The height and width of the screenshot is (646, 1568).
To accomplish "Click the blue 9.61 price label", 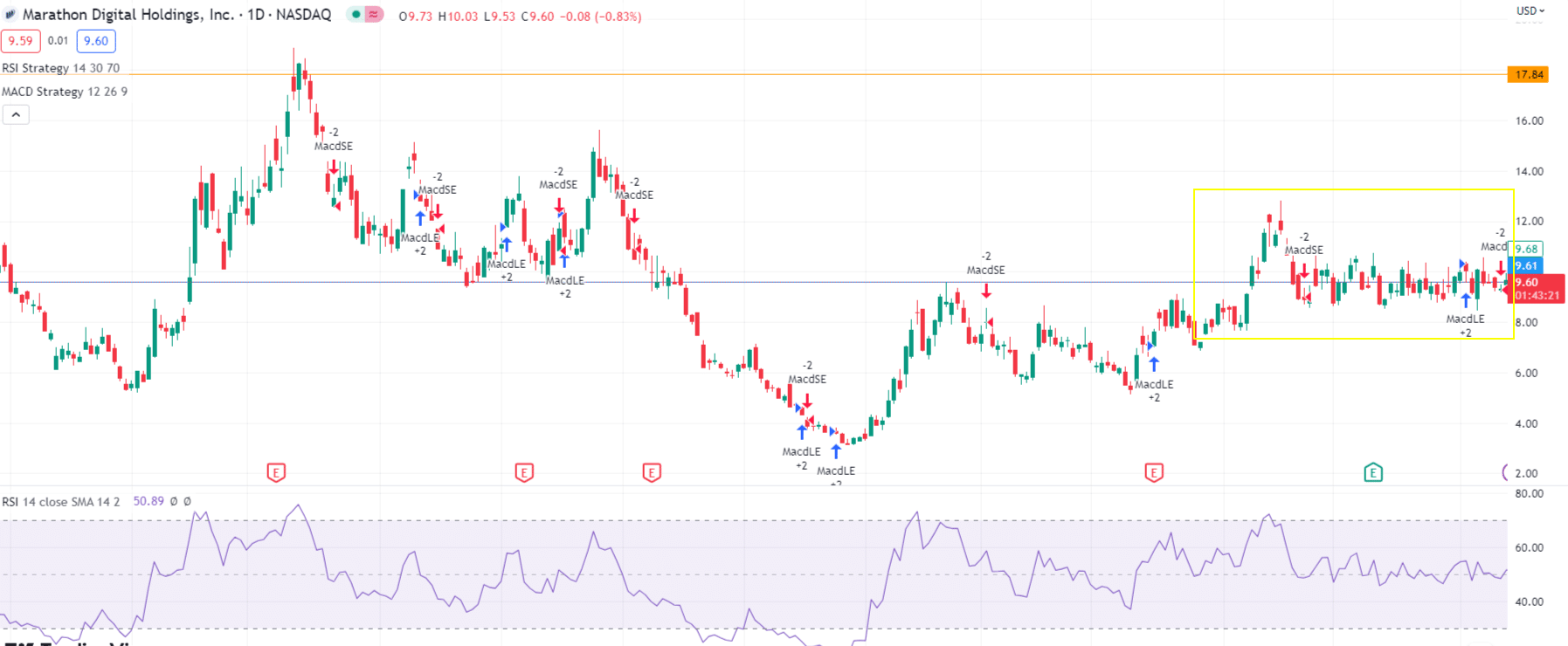I will click(x=1526, y=265).
